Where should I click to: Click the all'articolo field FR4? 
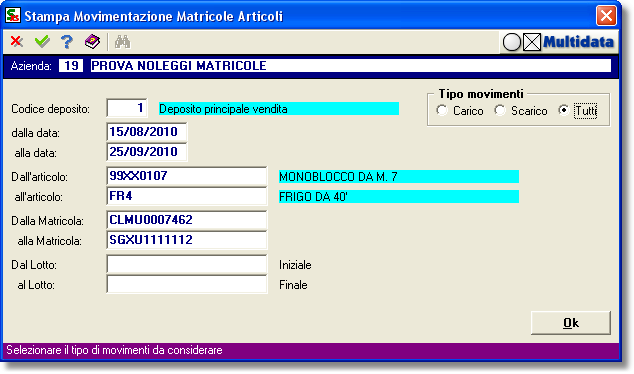[x=187, y=197]
